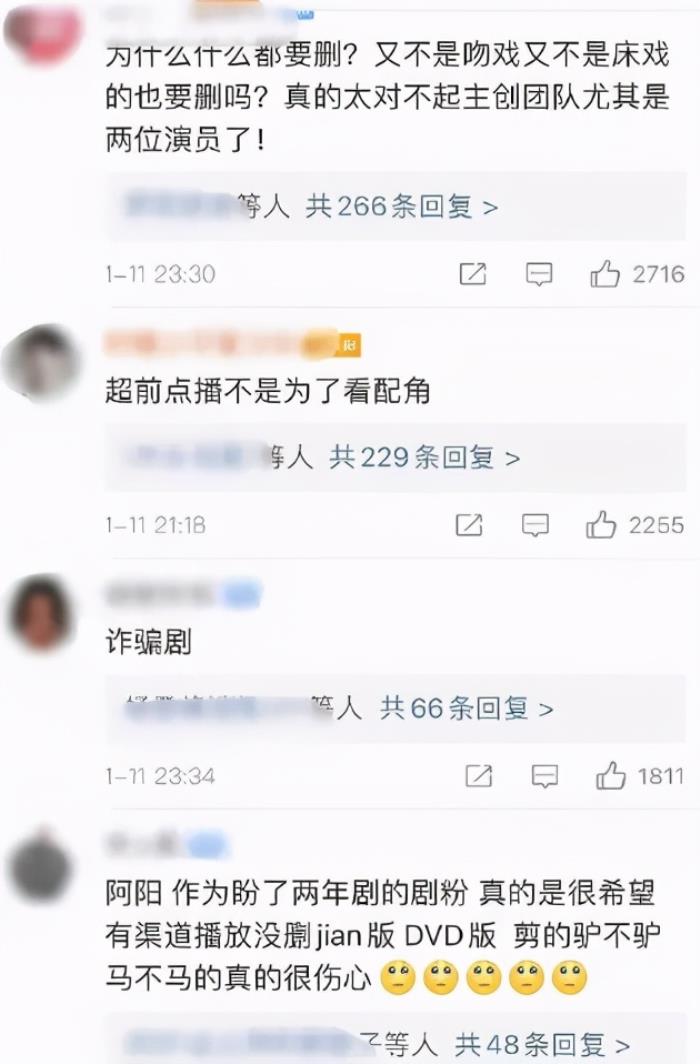
Task: Expand the 共66条回复 thread
Action: pyautogui.click(x=467, y=708)
